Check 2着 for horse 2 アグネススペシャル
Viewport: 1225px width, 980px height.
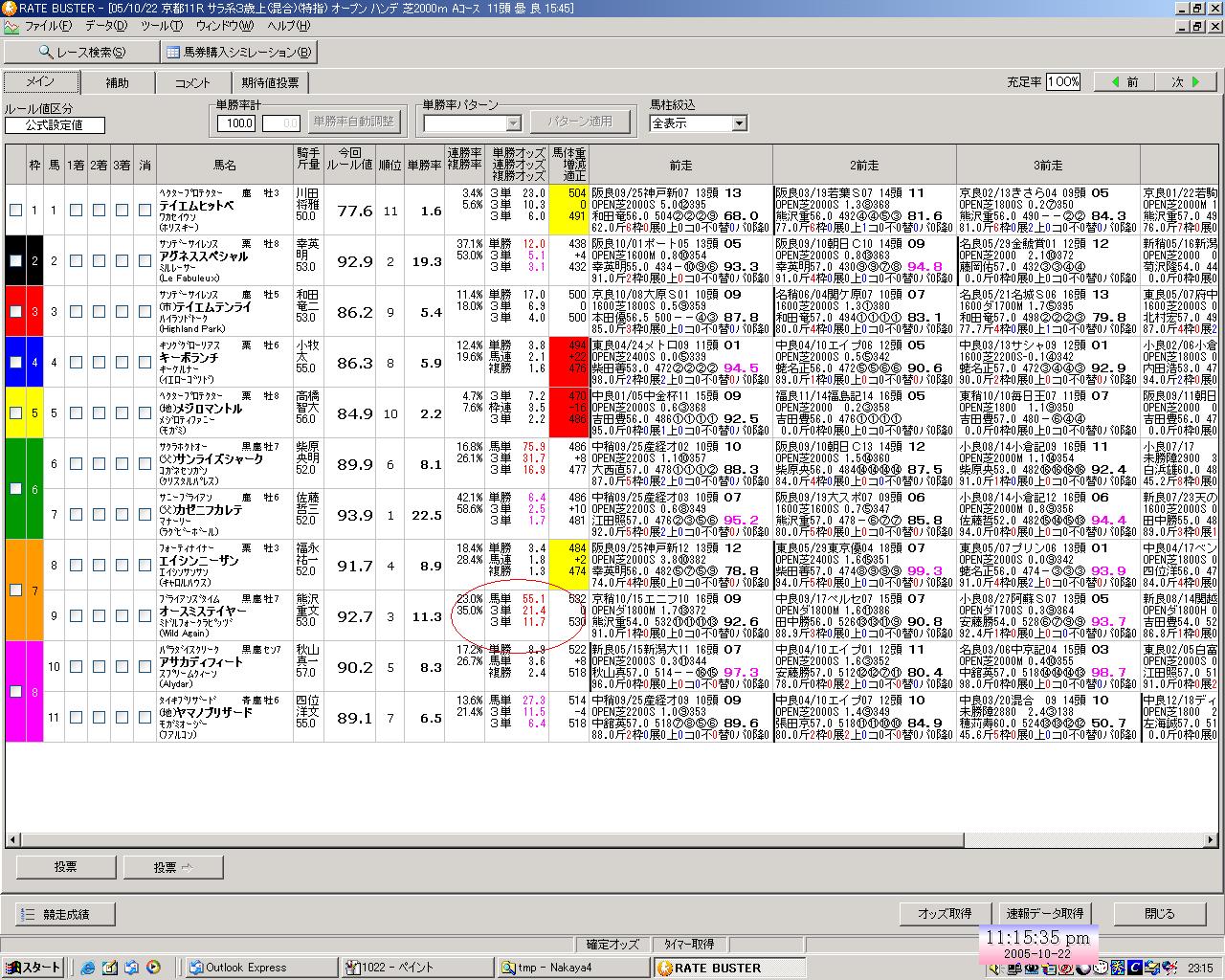click(x=99, y=261)
